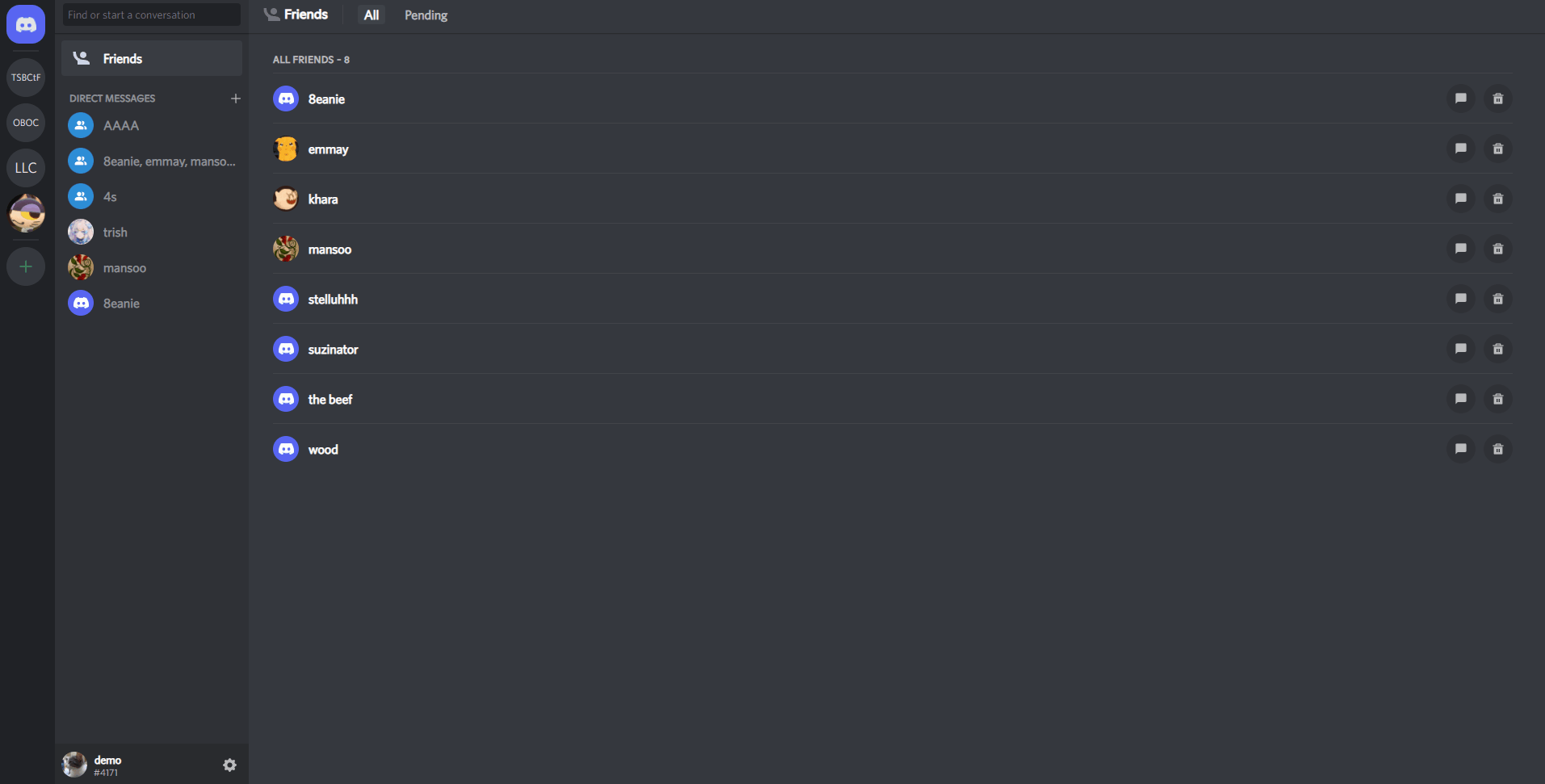Open mansoo's friend entry in list
This screenshot has height=784, width=1545.
pos(892,249)
